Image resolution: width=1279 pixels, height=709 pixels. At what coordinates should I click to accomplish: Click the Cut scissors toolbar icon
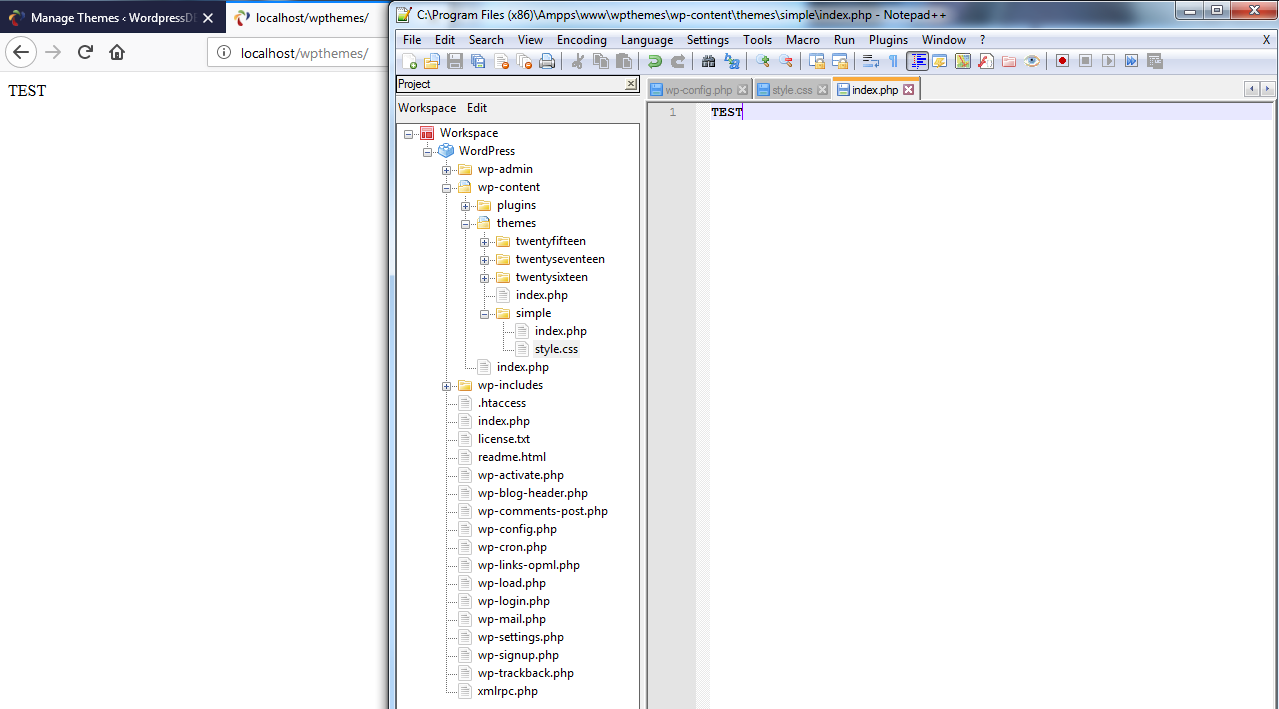[577, 61]
